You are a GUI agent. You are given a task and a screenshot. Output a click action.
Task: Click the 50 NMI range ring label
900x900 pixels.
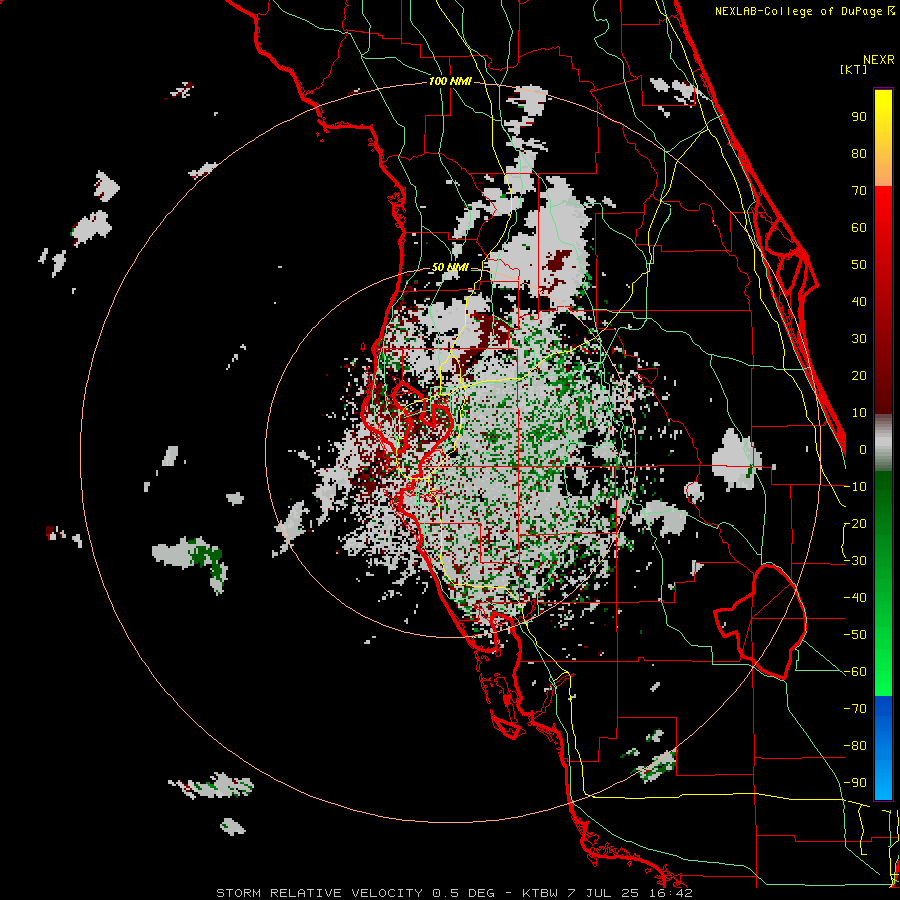(449, 267)
